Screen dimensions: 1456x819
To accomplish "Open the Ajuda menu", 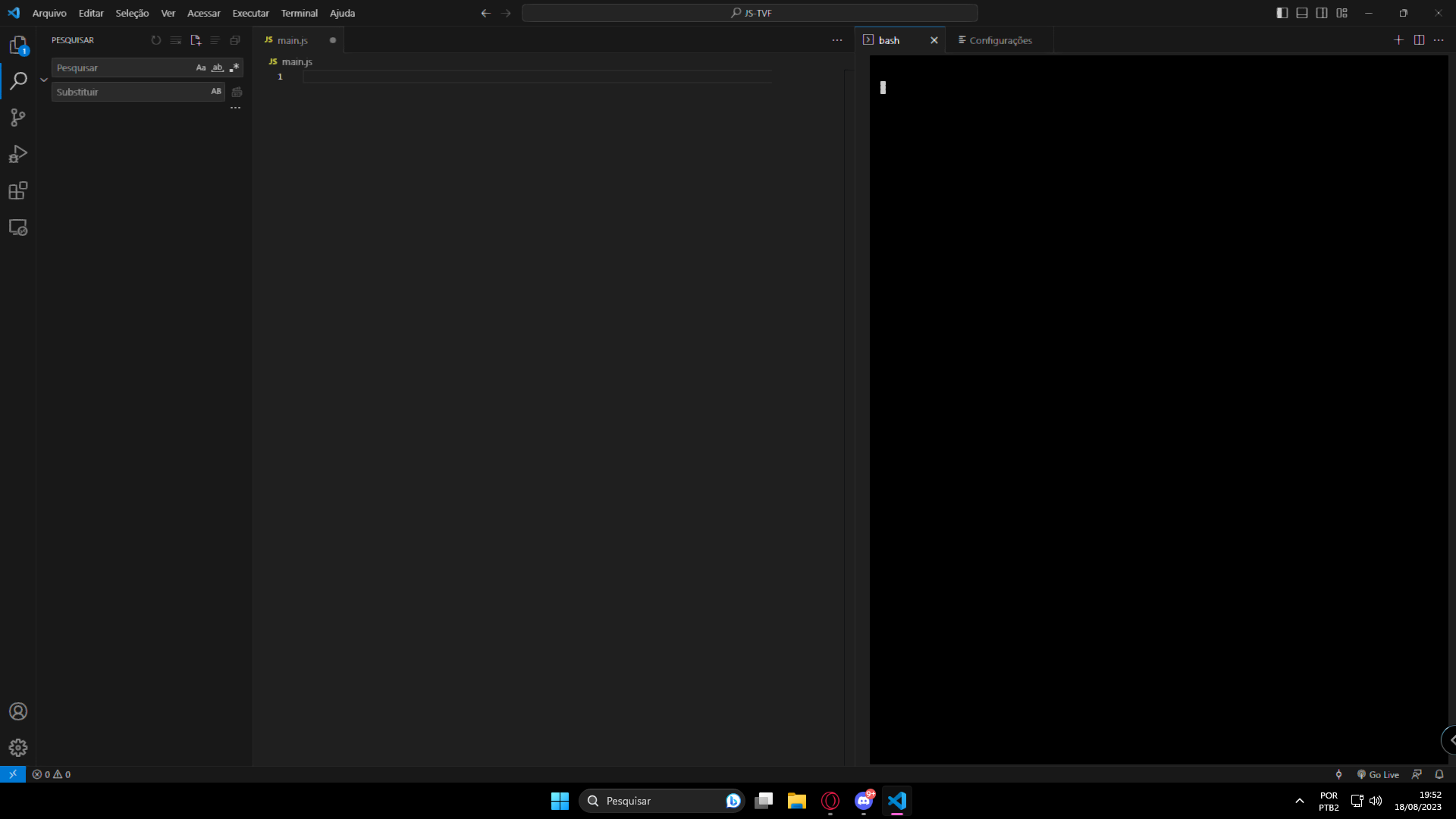I will point(342,13).
